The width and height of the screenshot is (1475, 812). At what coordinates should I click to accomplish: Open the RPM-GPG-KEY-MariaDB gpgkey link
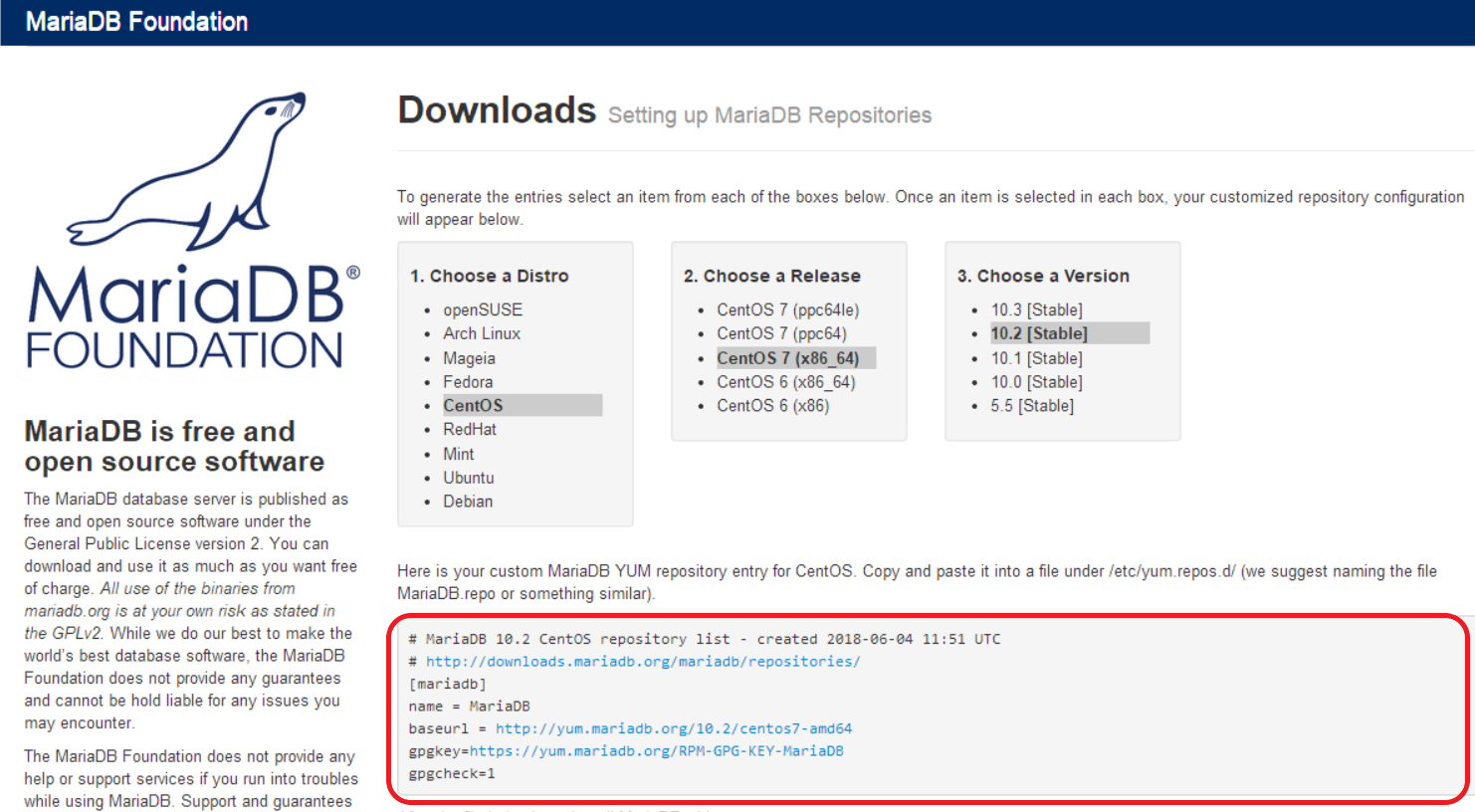point(657,750)
